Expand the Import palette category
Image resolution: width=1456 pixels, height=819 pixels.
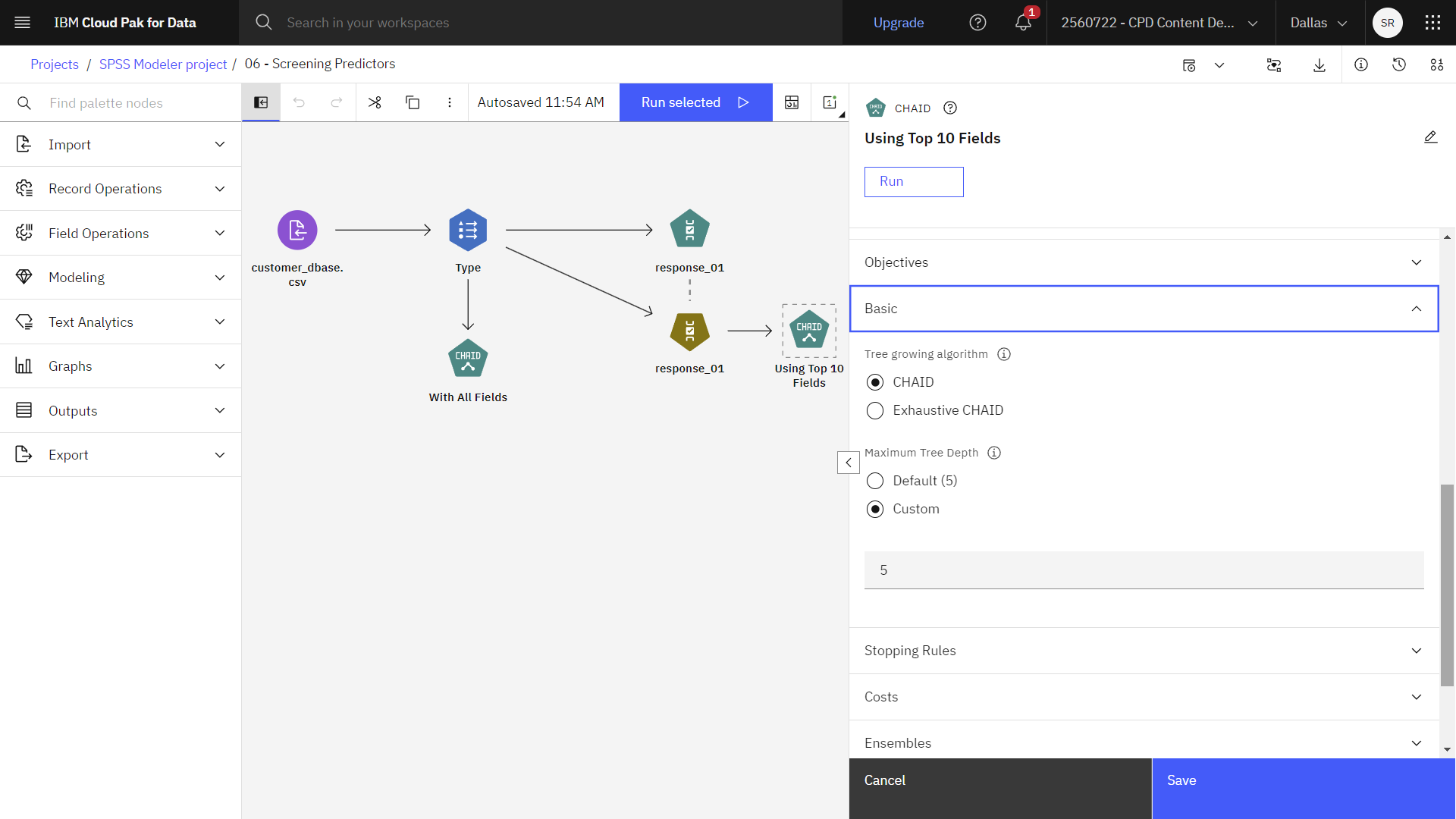pos(121,145)
